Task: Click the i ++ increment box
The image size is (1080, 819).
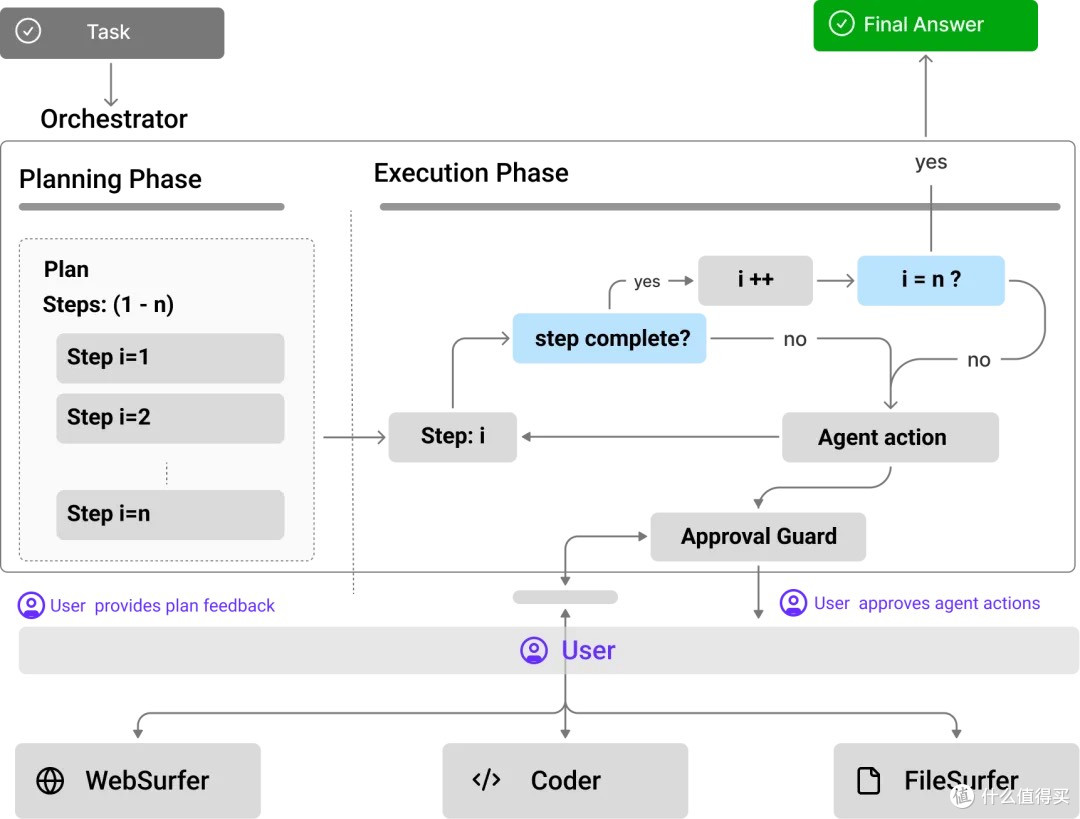Action: (x=756, y=280)
